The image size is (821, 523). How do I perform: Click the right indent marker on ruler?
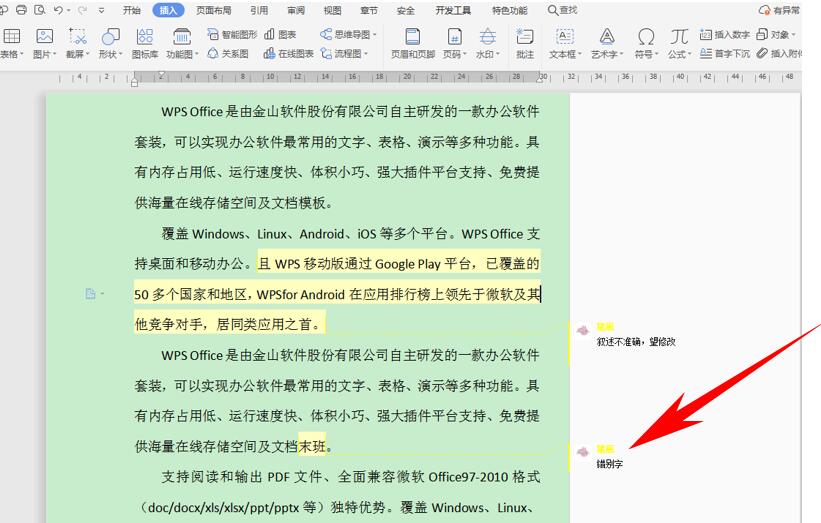coord(540,79)
